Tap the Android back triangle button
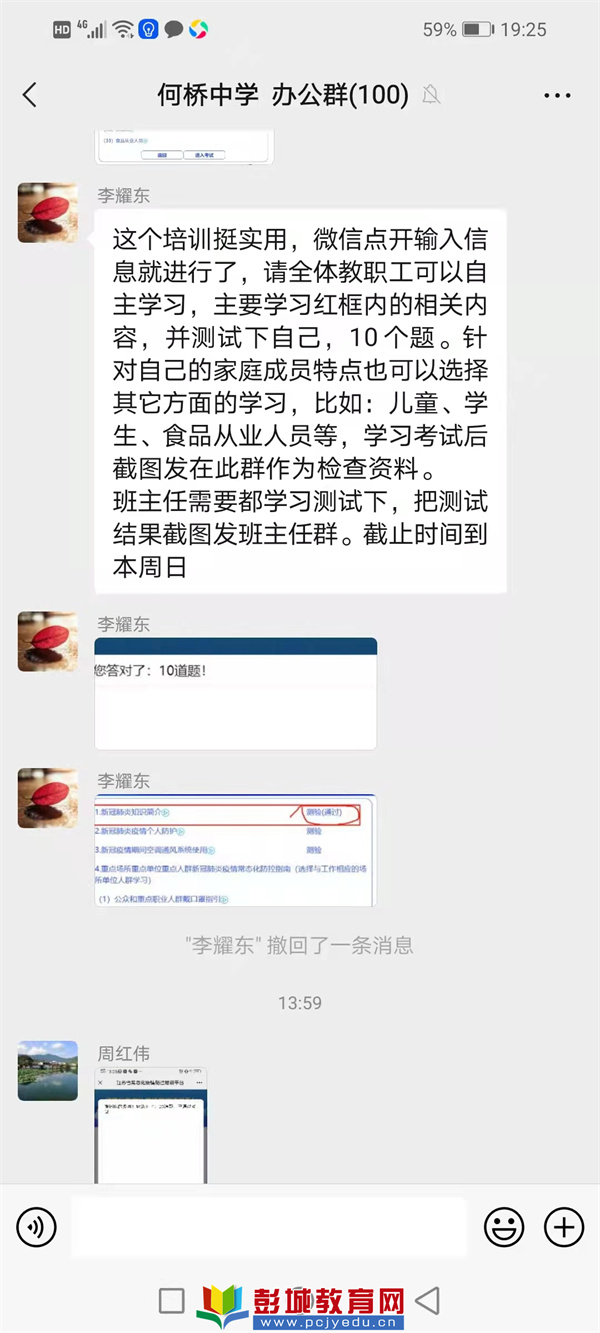Image resolution: width=600 pixels, height=1333 pixels. coord(428,1300)
